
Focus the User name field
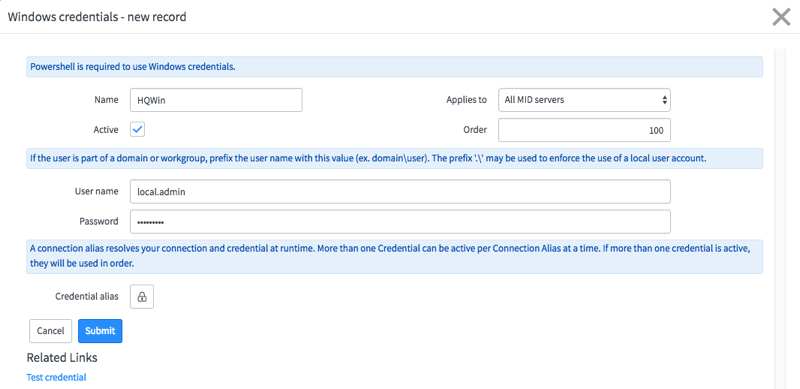pyautogui.click(x=400, y=191)
